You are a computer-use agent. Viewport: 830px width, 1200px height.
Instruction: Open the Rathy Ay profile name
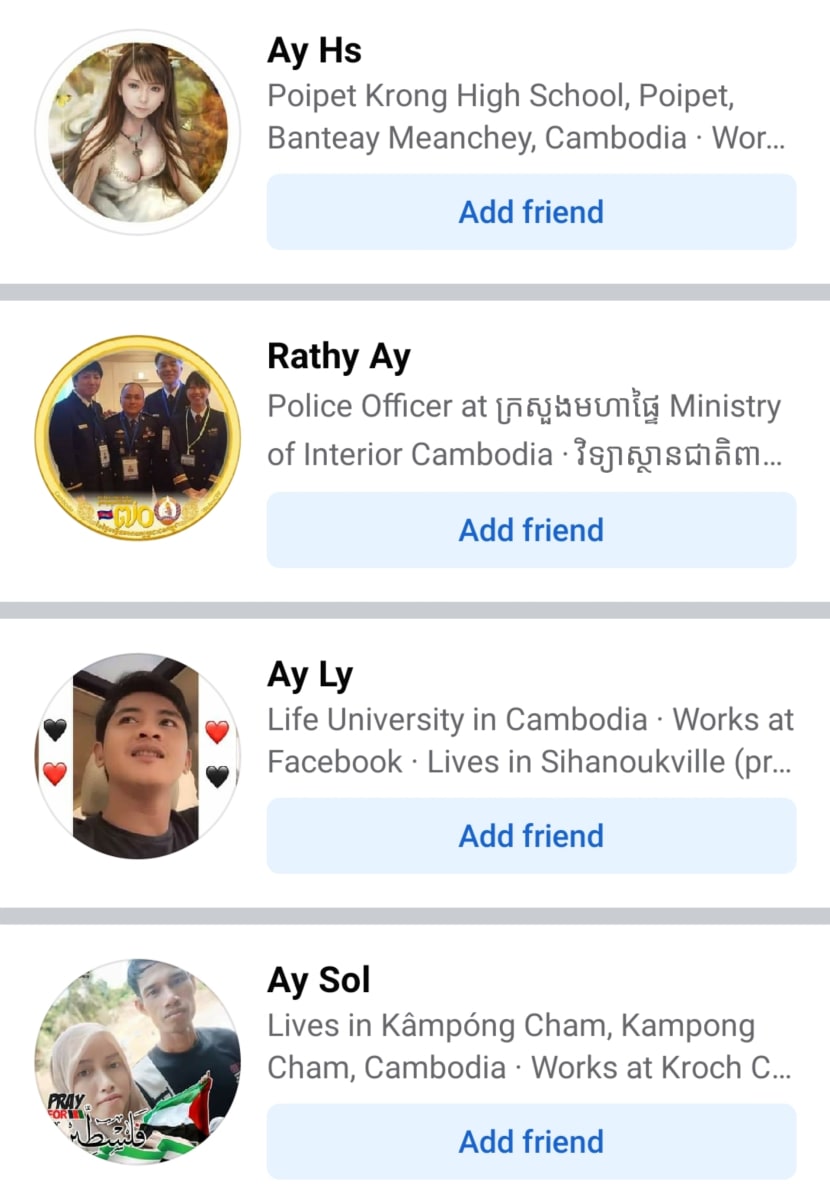[339, 357]
